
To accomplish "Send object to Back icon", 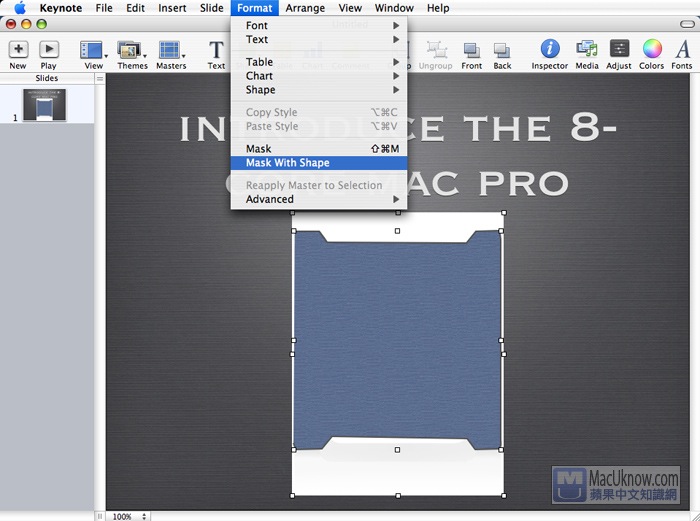I will click(x=502, y=50).
